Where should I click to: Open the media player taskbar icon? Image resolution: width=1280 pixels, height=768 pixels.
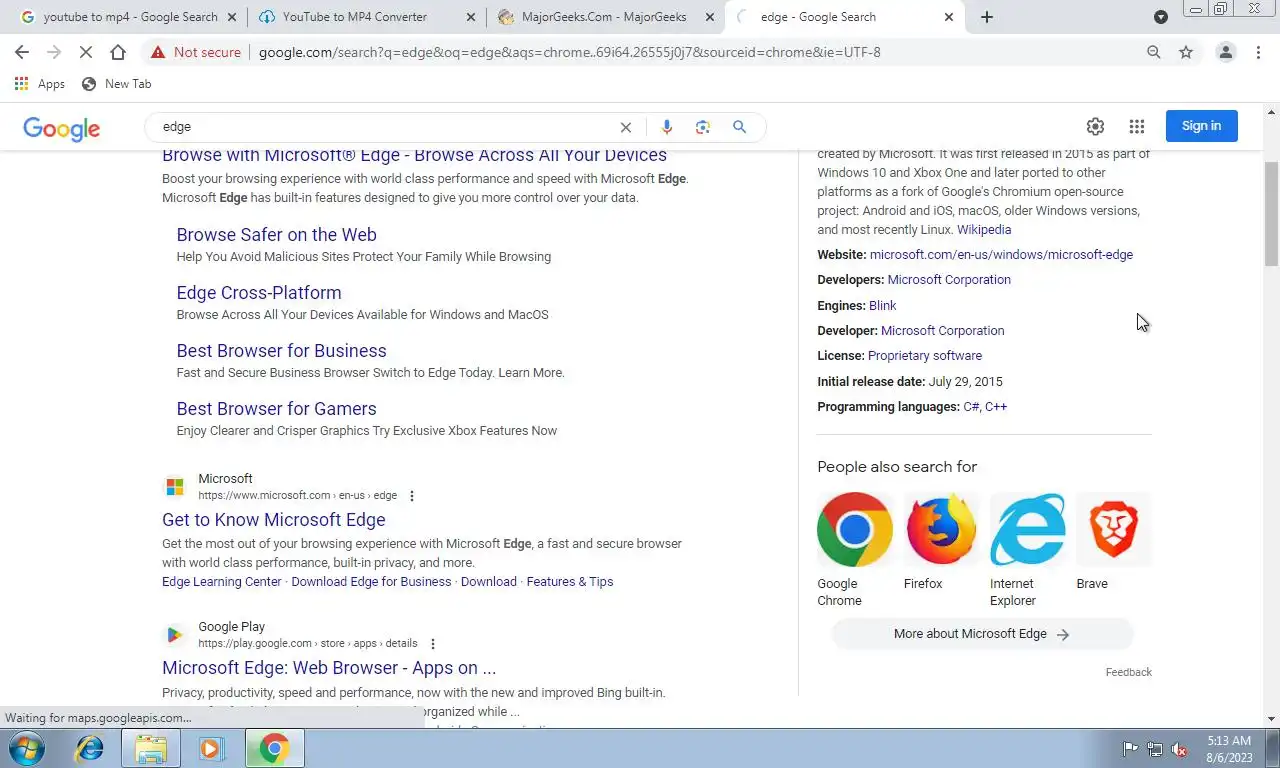pos(211,748)
